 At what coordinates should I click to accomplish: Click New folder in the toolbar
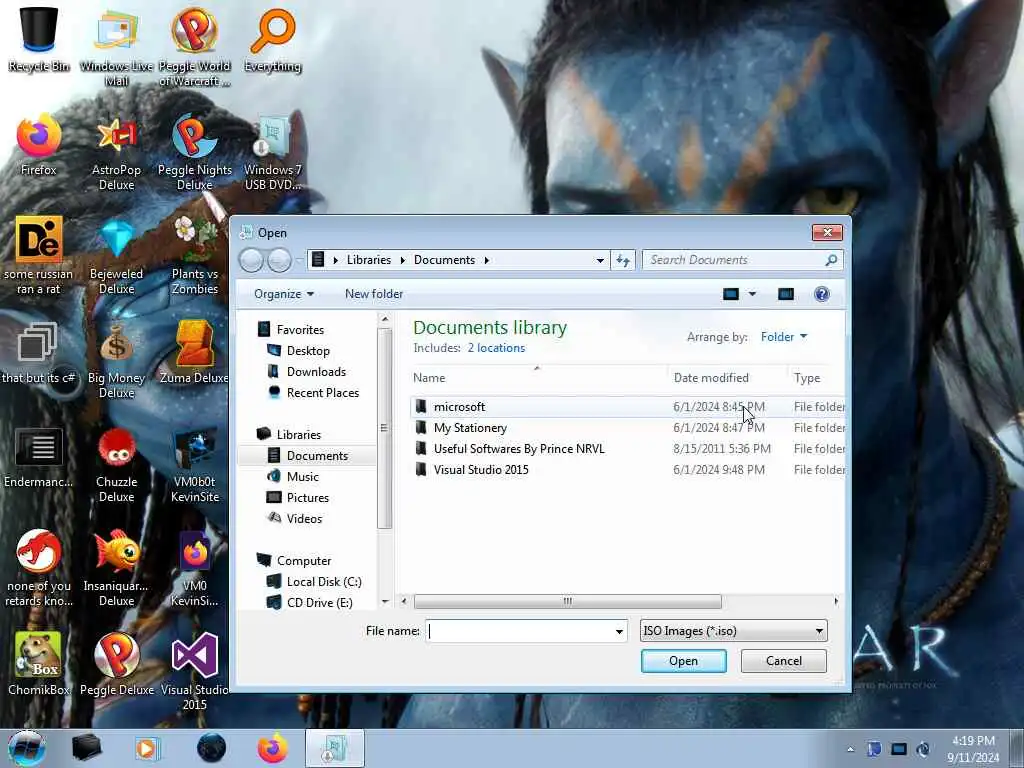[x=374, y=294]
